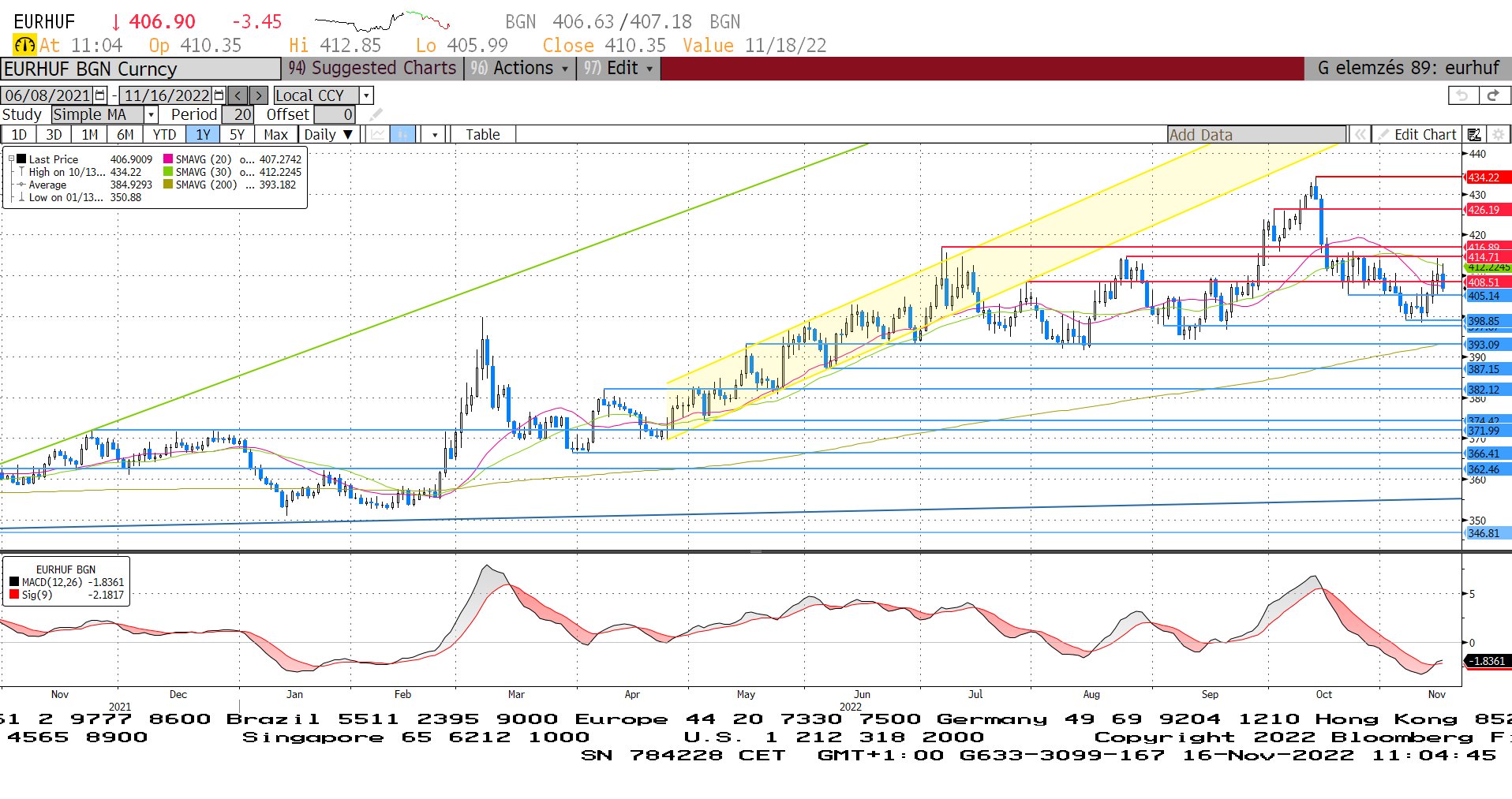Viewport: 1512px width, 799px height.
Task: Select the 1Y period
Action: (203, 135)
